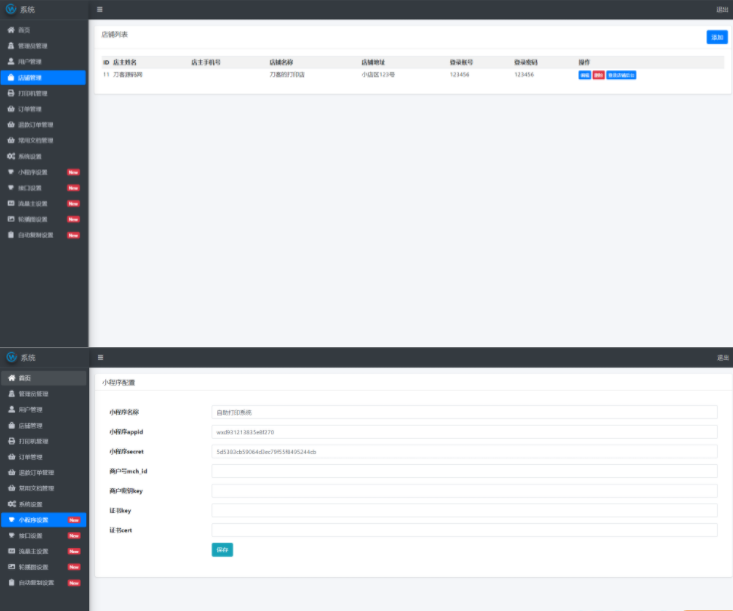Click 流量主设置 icon in 小程序配置 window
The width and height of the screenshot is (733, 611).
tap(12, 551)
